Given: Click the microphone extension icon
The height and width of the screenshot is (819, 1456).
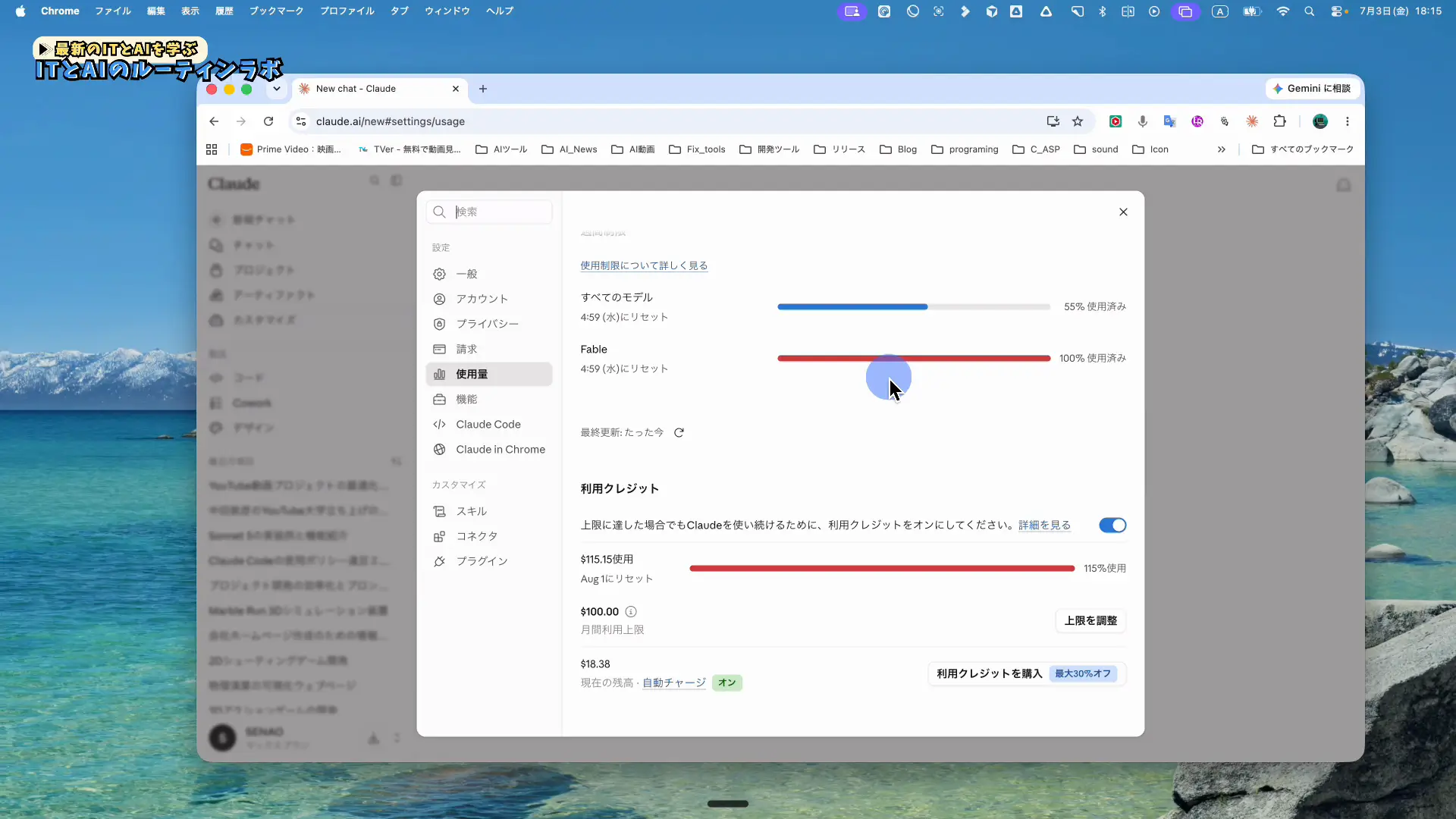Looking at the screenshot, I should (x=1143, y=121).
